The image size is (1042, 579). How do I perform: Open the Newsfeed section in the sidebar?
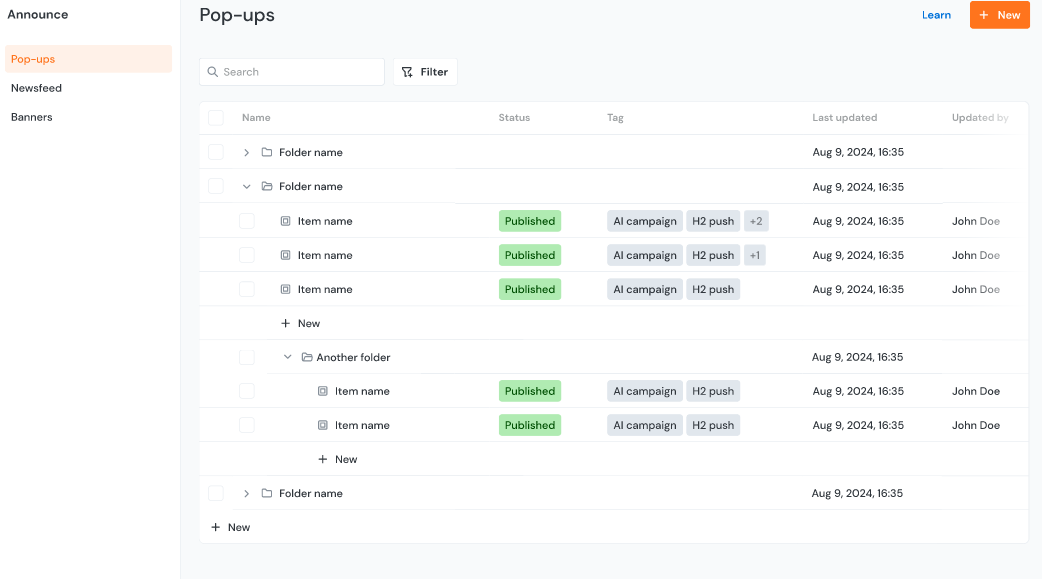(36, 88)
